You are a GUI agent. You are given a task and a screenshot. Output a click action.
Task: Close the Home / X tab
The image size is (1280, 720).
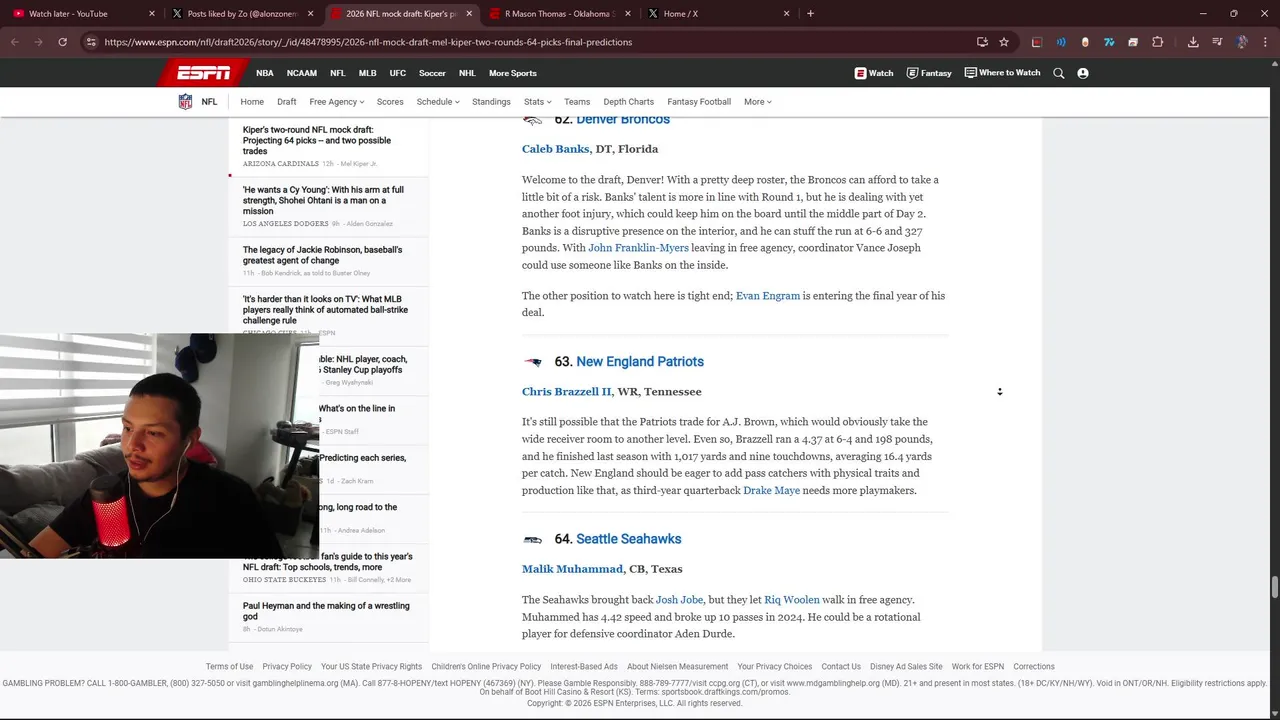click(x=787, y=14)
